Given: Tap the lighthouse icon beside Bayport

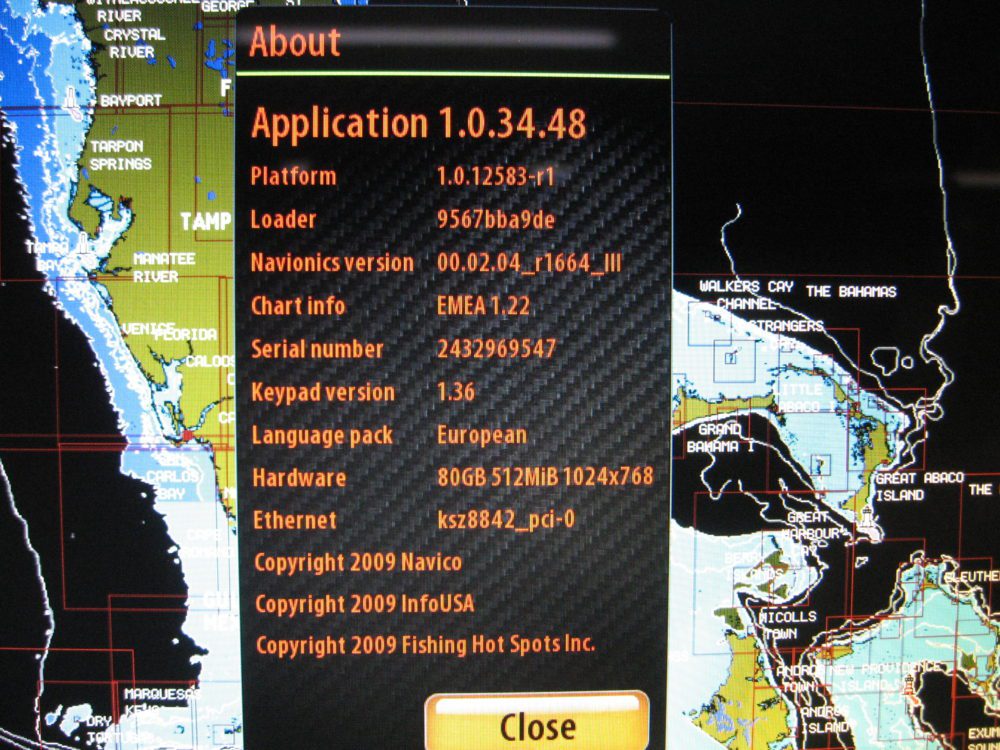Looking at the screenshot, I should (x=72, y=98).
